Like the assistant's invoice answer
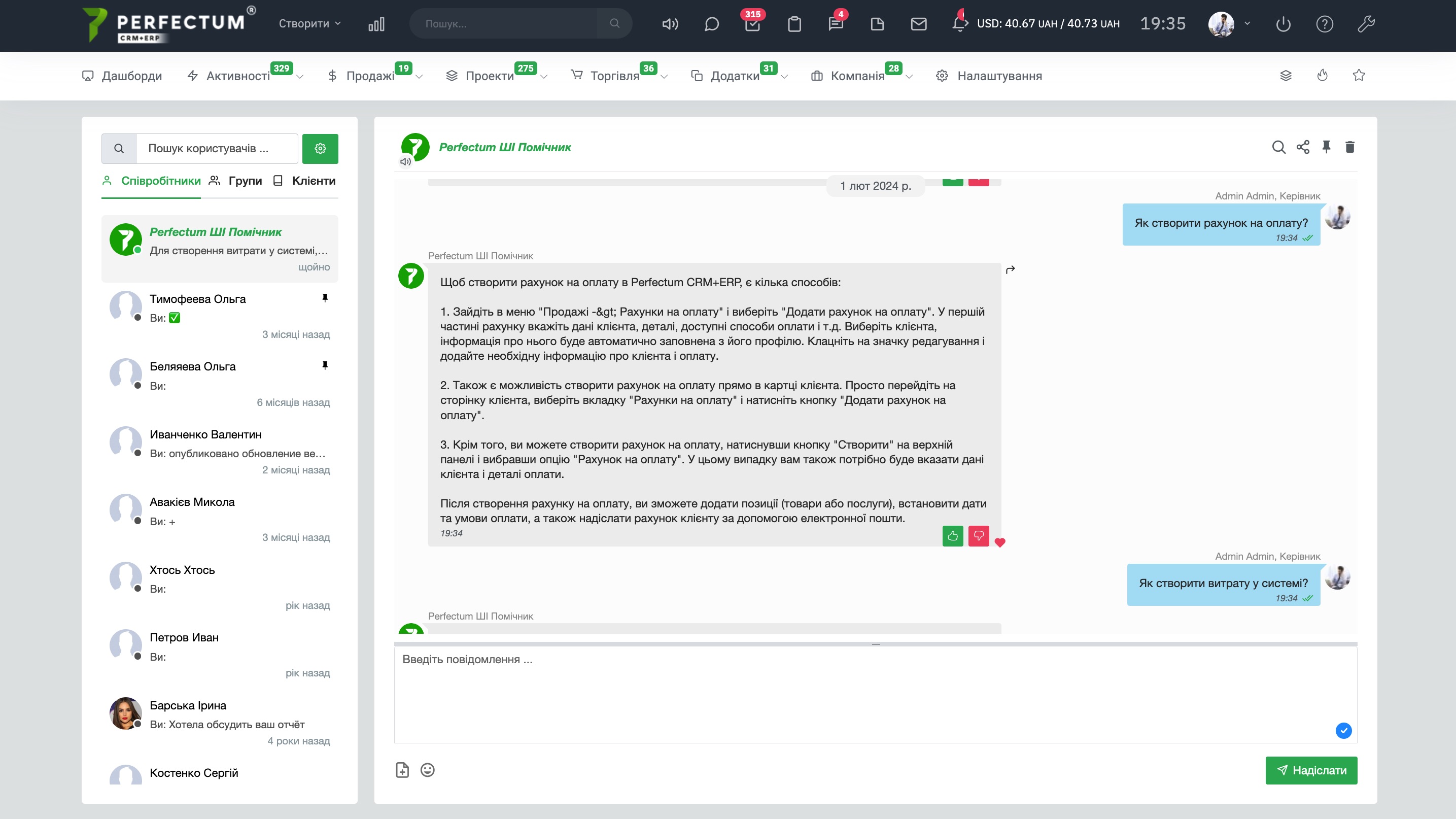Viewport: 1456px width, 819px height. click(x=952, y=536)
